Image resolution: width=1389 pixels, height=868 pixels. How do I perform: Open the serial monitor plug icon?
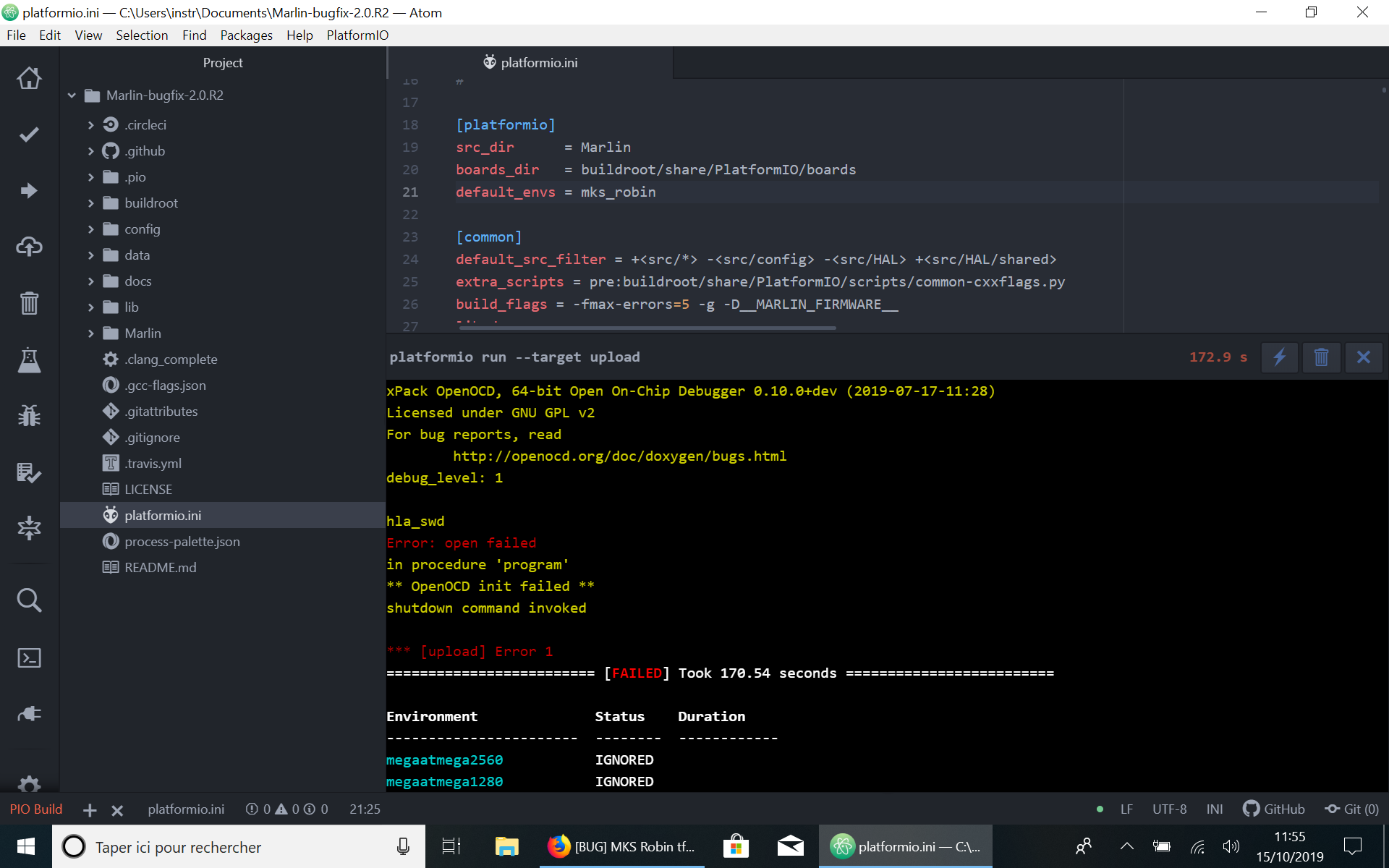pyautogui.click(x=29, y=714)
